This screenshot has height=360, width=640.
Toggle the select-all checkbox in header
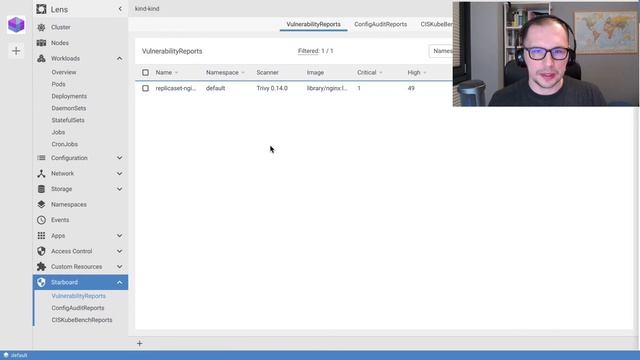[145, 73]
